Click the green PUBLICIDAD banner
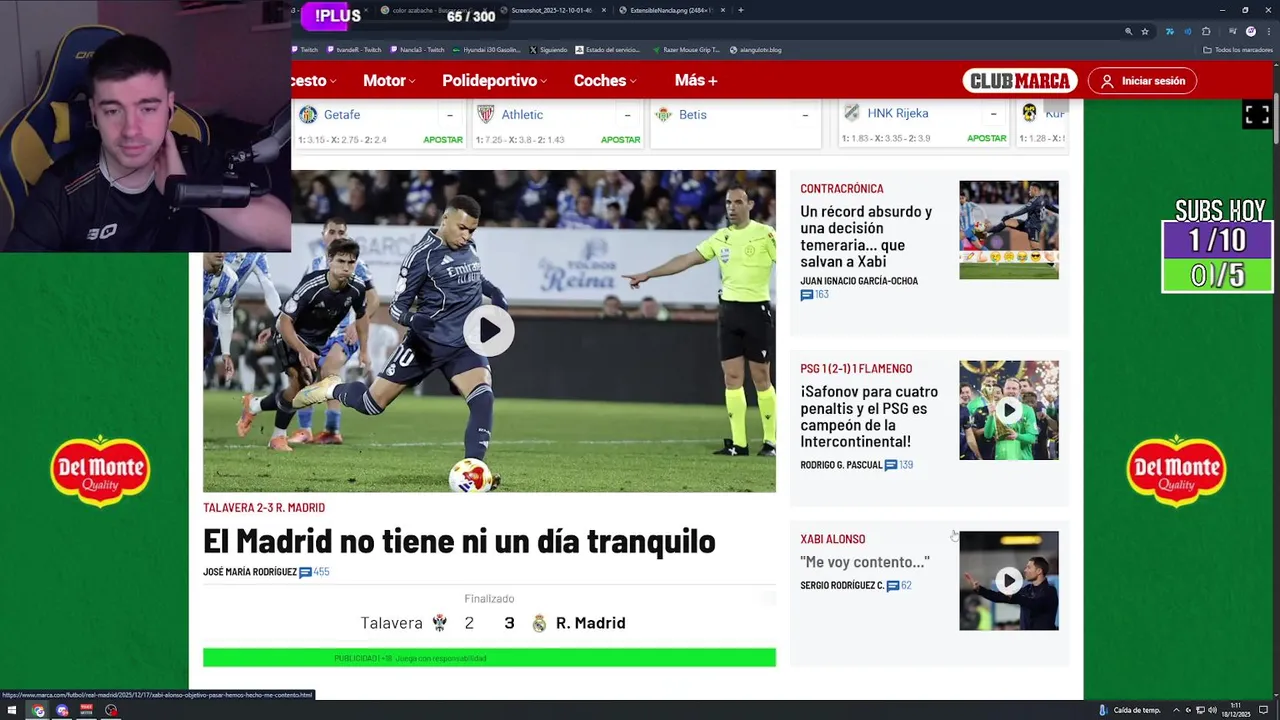The height and width of the screenshot is (720, 1280). pos(489,658)
